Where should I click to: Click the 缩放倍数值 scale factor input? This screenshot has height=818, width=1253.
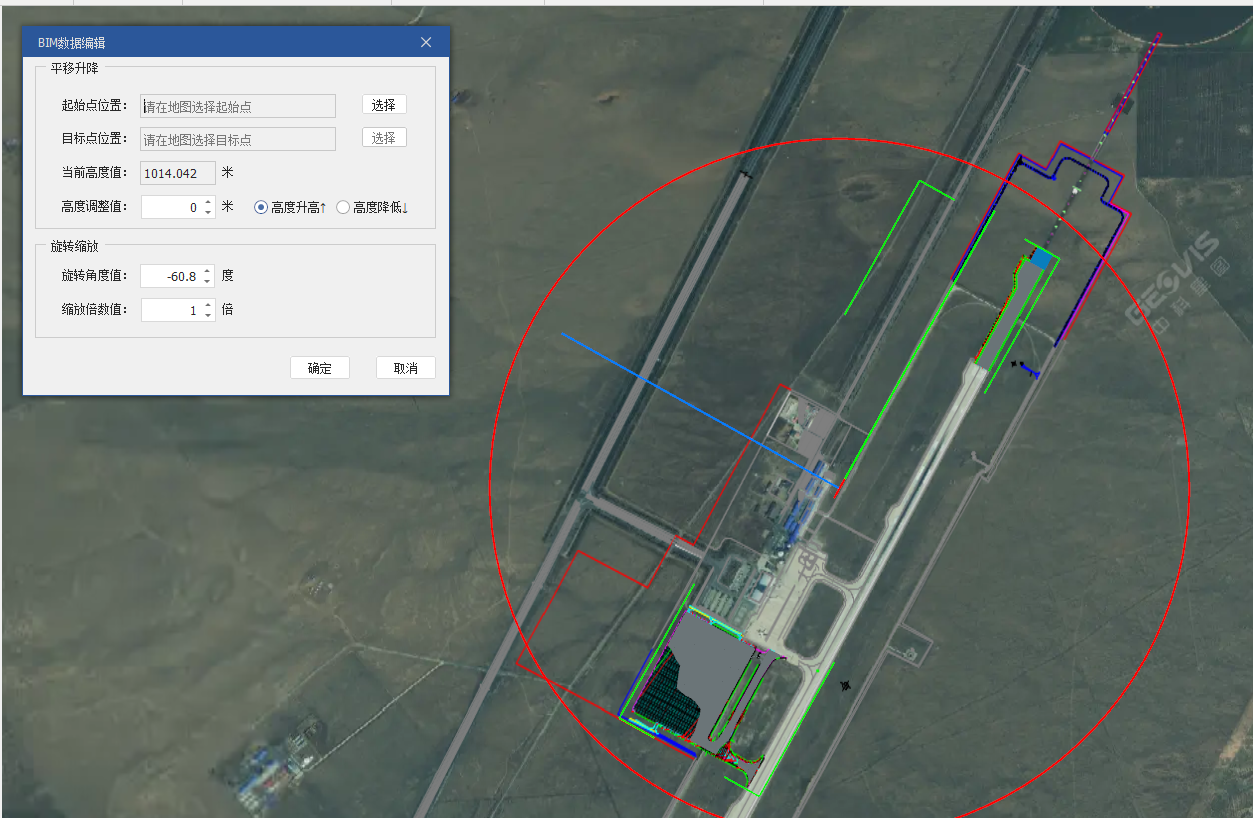(171, 310)
